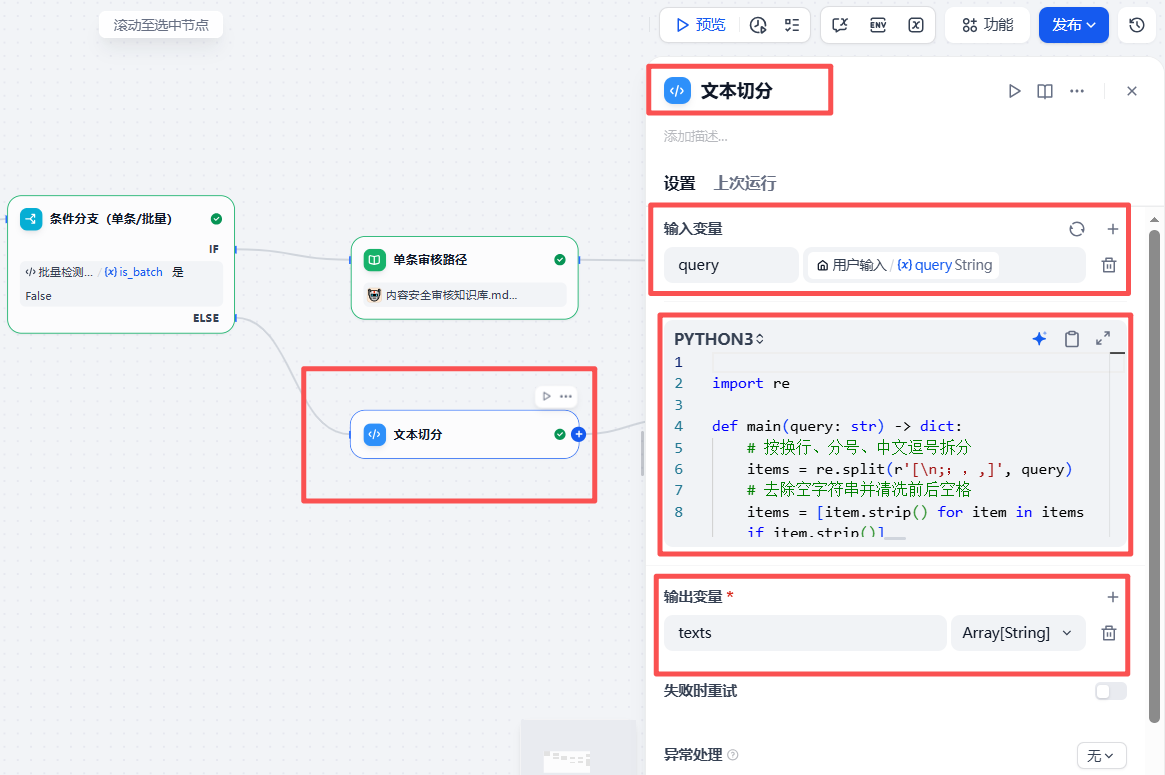Screen dimensions: 1165x775
Task: Delete the texts output variable
Action: point(1109,633)
